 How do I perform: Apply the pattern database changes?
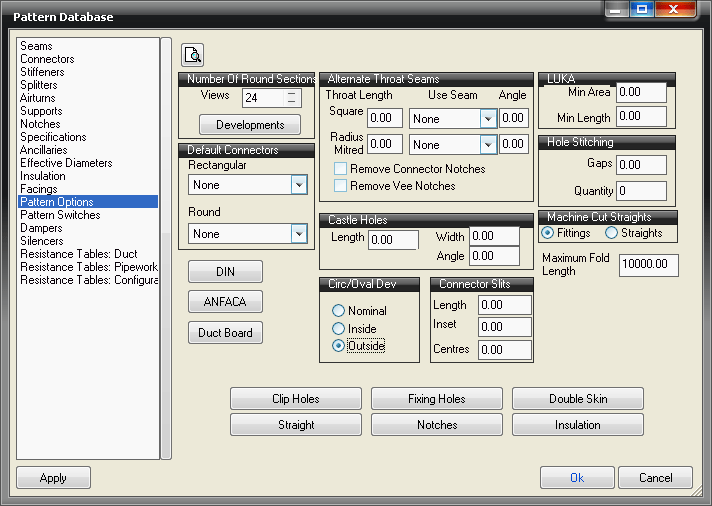coord(54,477)
